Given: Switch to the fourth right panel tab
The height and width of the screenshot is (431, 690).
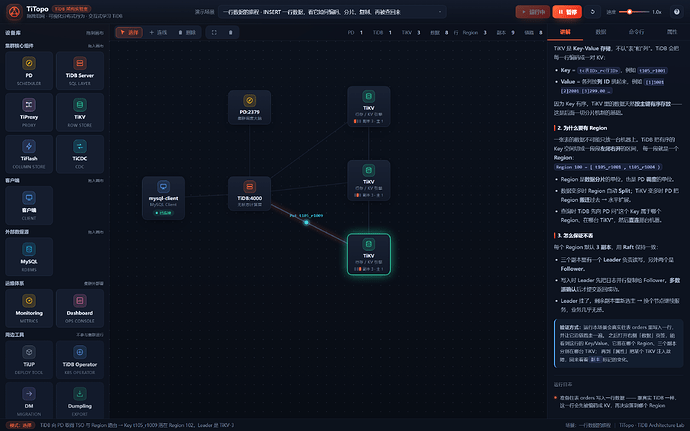Looking at the screenshot, I should click(672, 32).
